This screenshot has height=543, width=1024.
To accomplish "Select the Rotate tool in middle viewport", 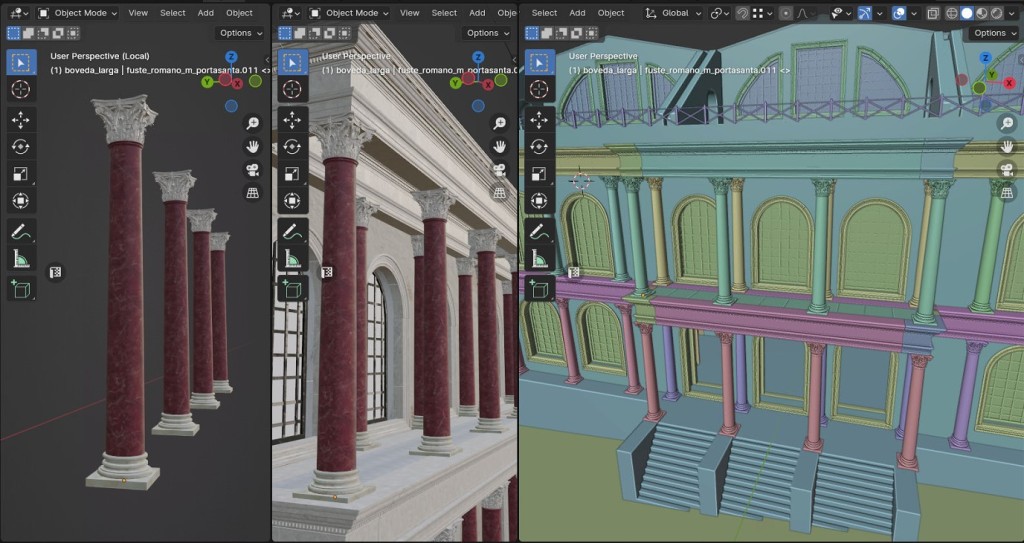I will click(292, 147).
